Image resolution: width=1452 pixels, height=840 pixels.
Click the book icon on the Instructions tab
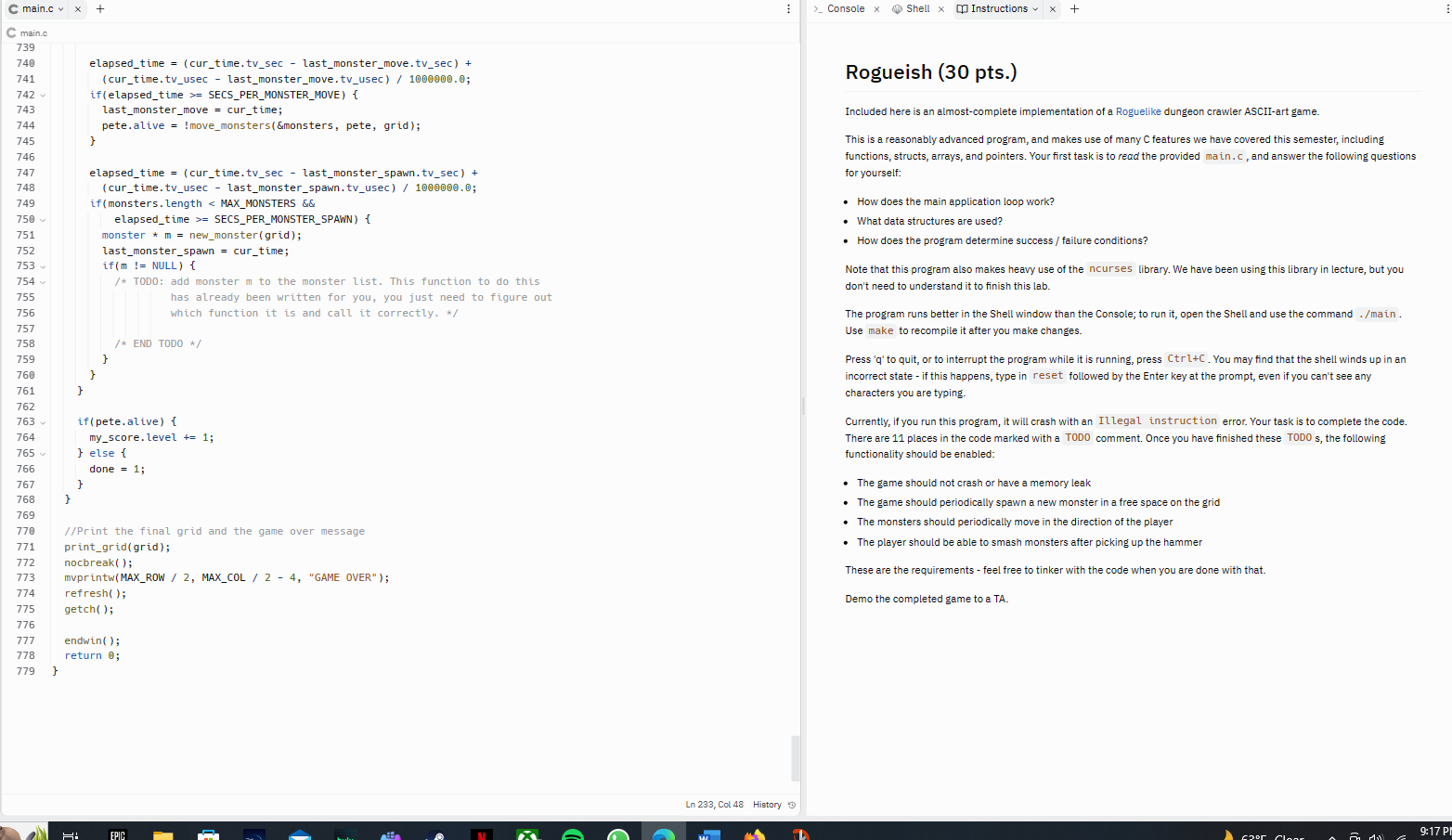[964, 8]
